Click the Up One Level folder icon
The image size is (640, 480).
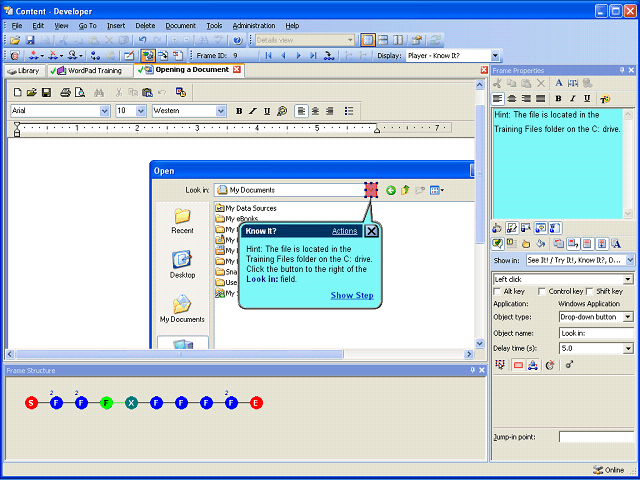405,190
